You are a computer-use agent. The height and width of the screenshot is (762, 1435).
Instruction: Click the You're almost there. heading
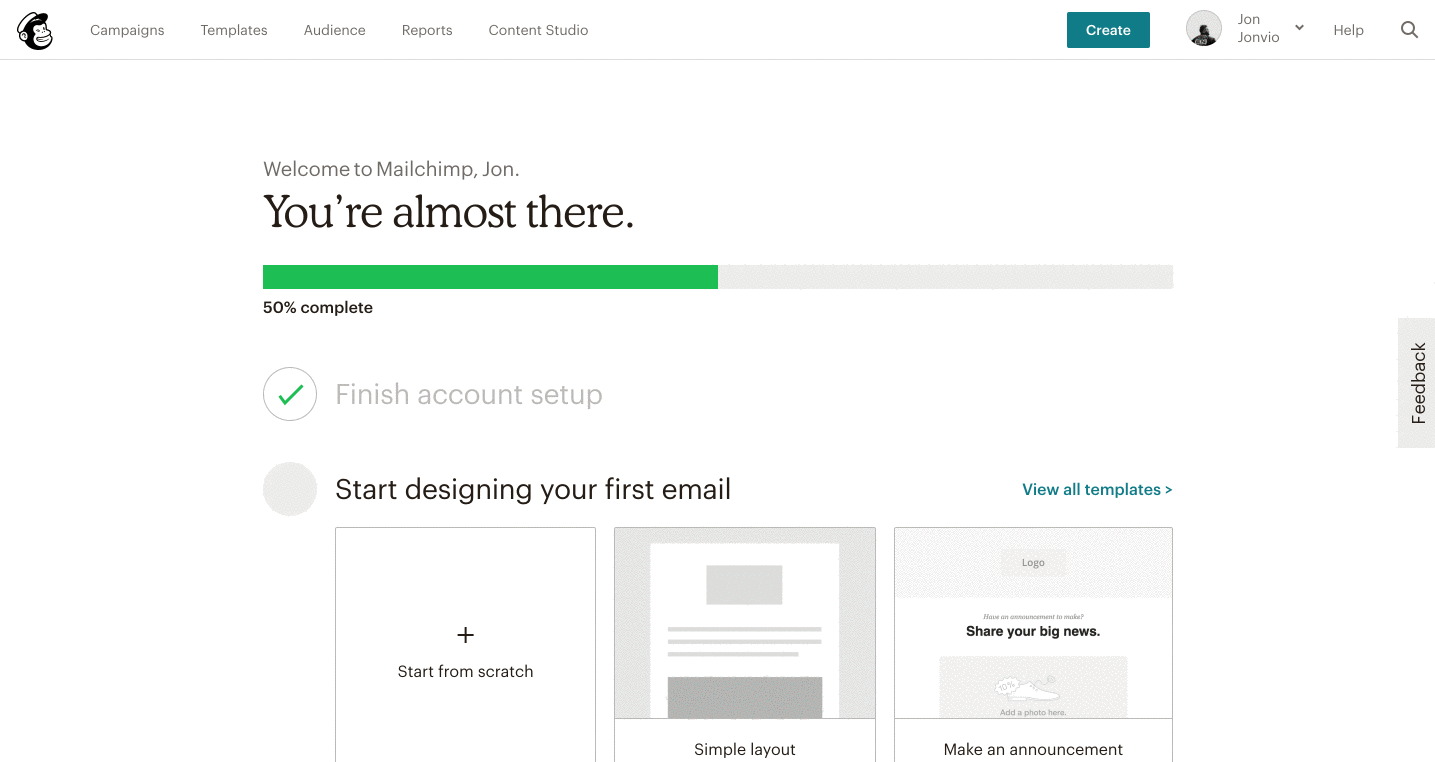pyautogui.click(x=449, y=212)
